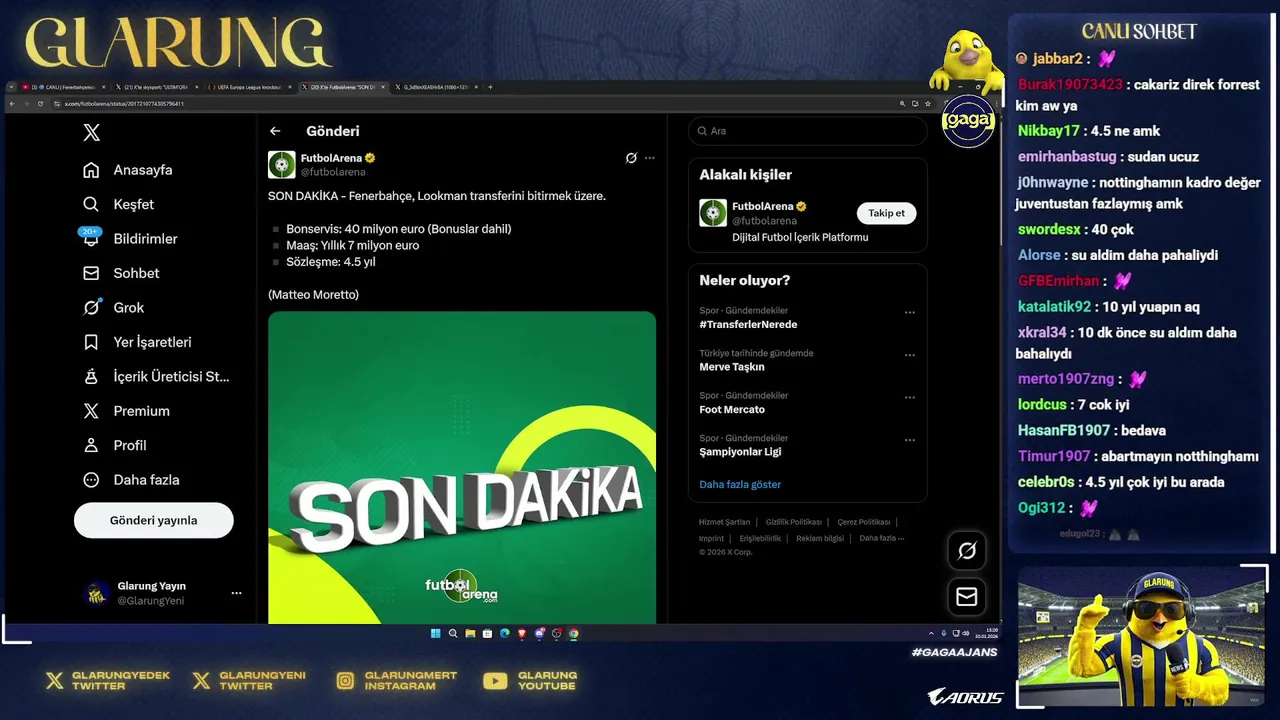Open Brave browser from taskbar
Viewport: 1280px width, 720px height.
[522, 633]
